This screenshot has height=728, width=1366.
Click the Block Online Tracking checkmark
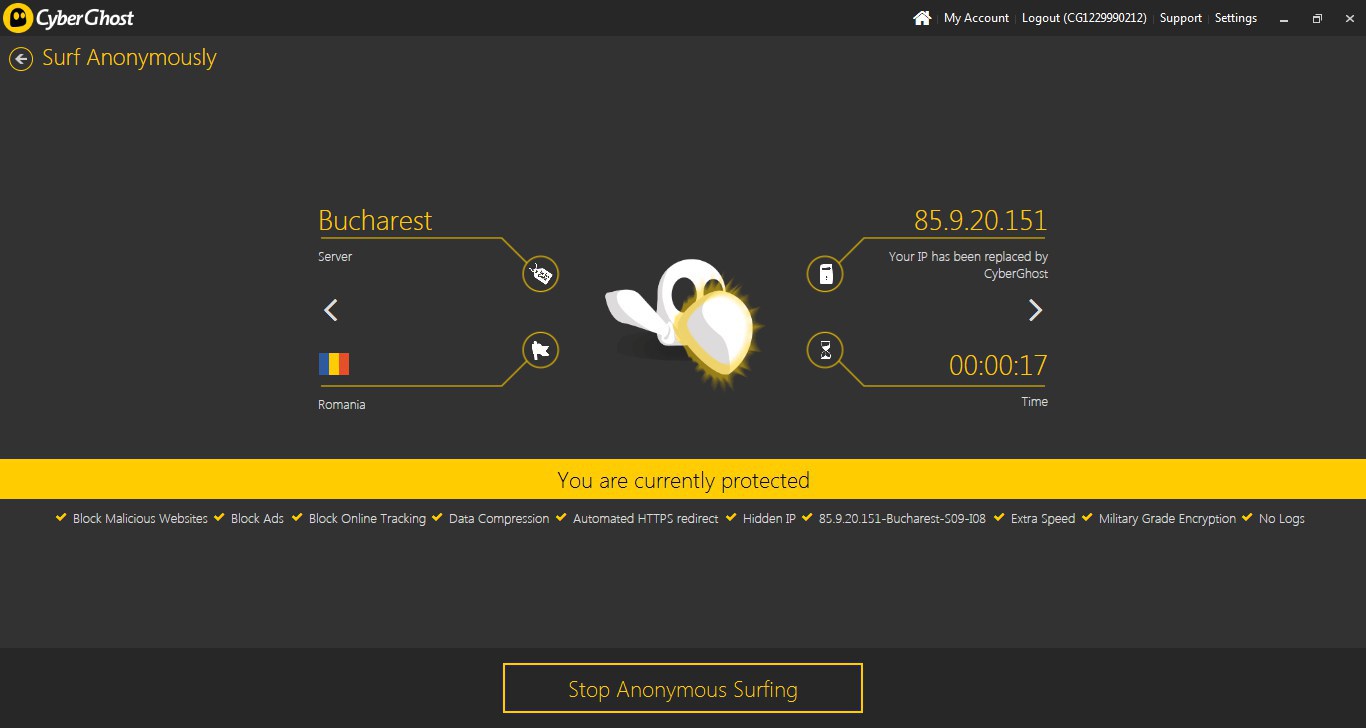(x=297, y=518)
